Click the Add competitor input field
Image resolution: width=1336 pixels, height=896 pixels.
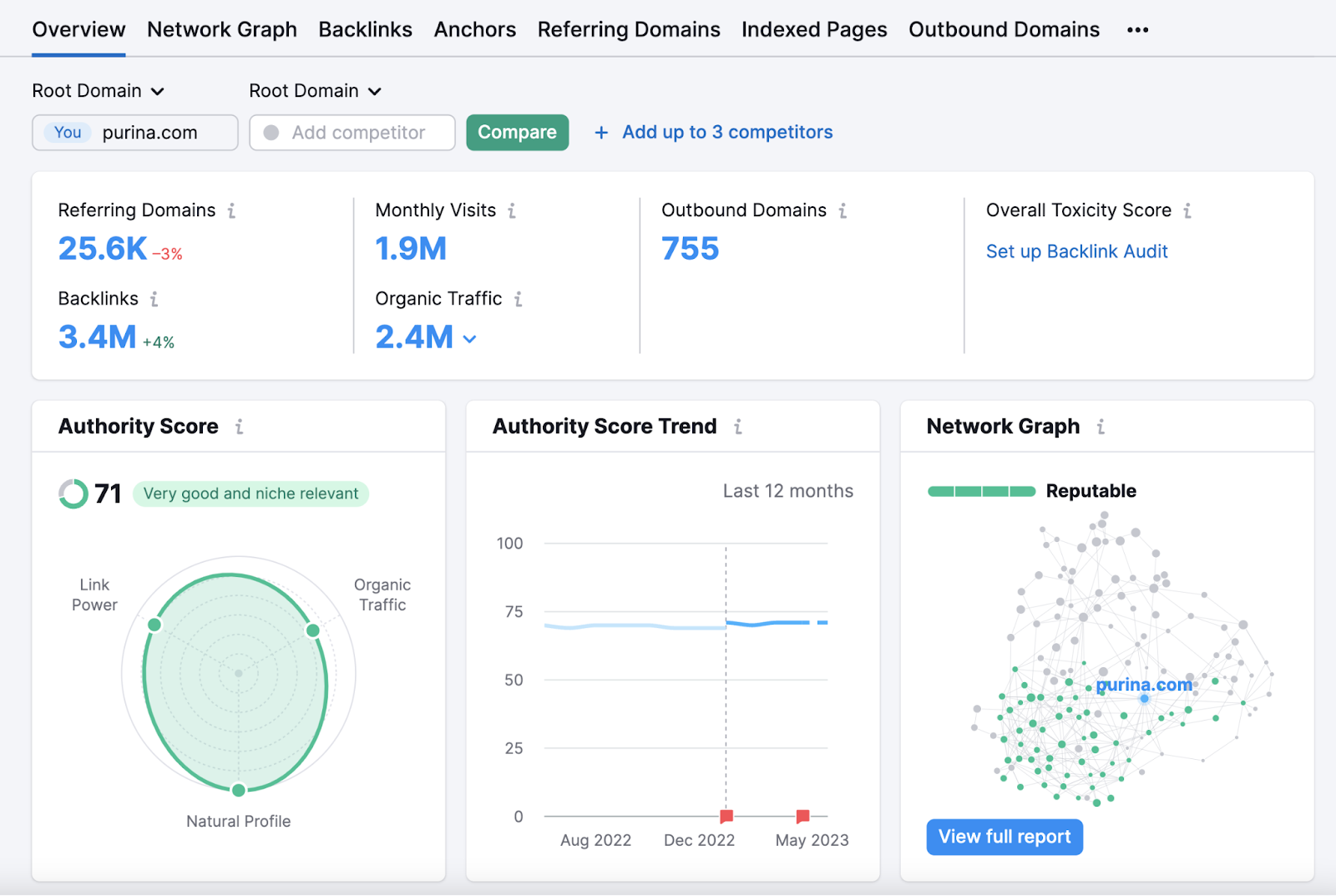pos(352,133)
